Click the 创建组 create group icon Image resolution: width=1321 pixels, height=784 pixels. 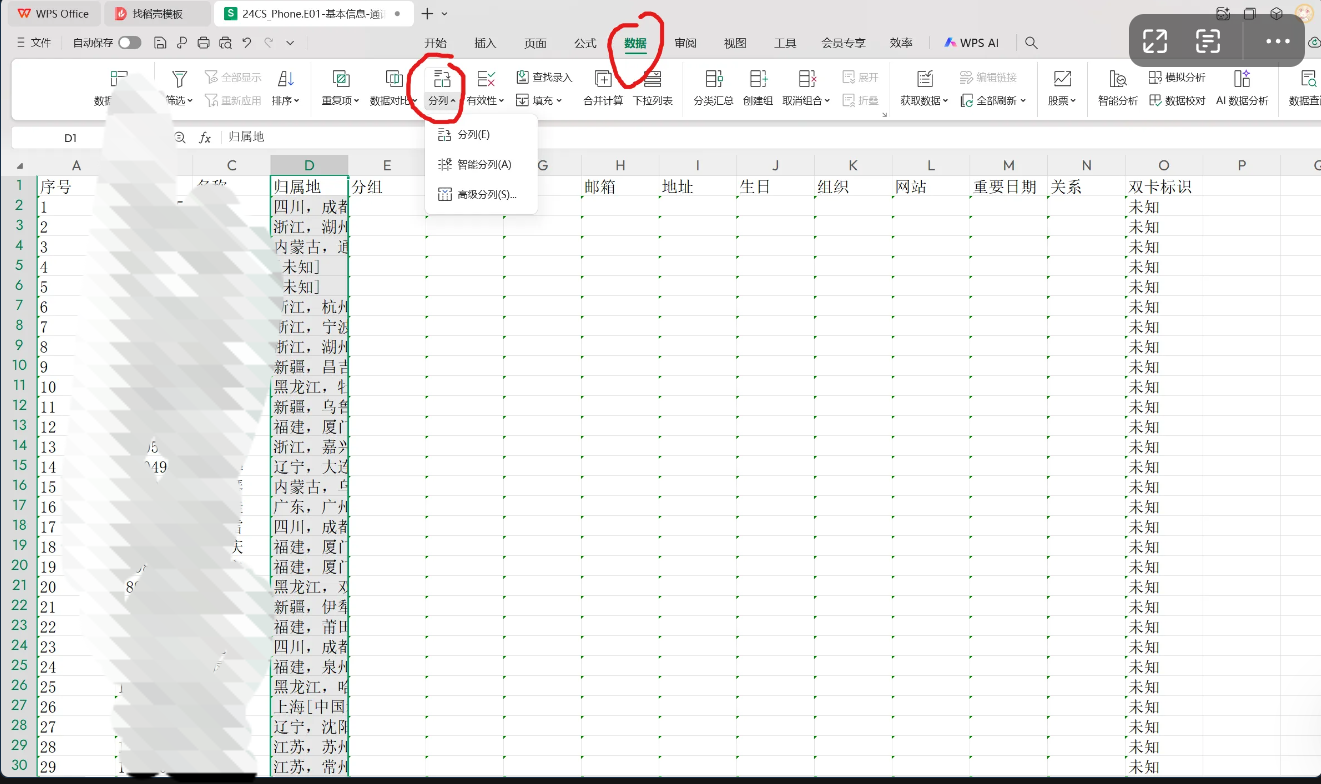click(758, 78)
